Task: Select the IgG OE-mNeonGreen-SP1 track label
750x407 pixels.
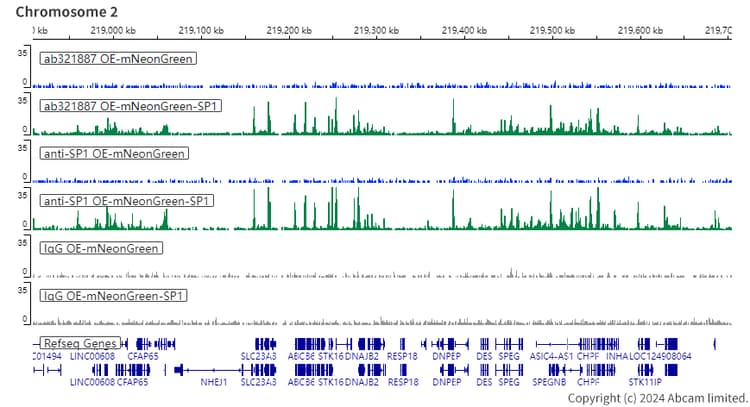Action: (113, 296)
